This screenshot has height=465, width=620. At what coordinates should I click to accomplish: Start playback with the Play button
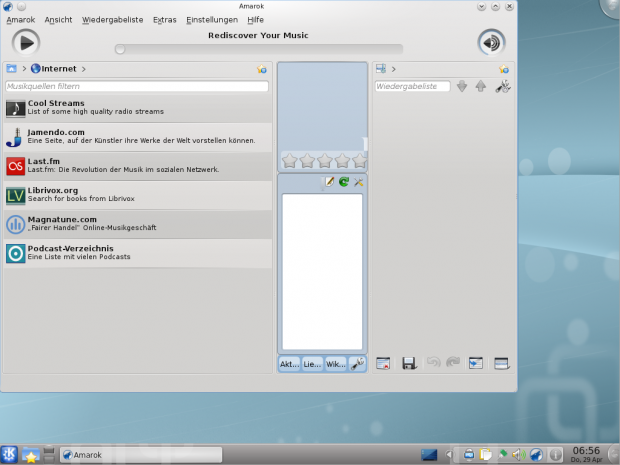point(26,43)
